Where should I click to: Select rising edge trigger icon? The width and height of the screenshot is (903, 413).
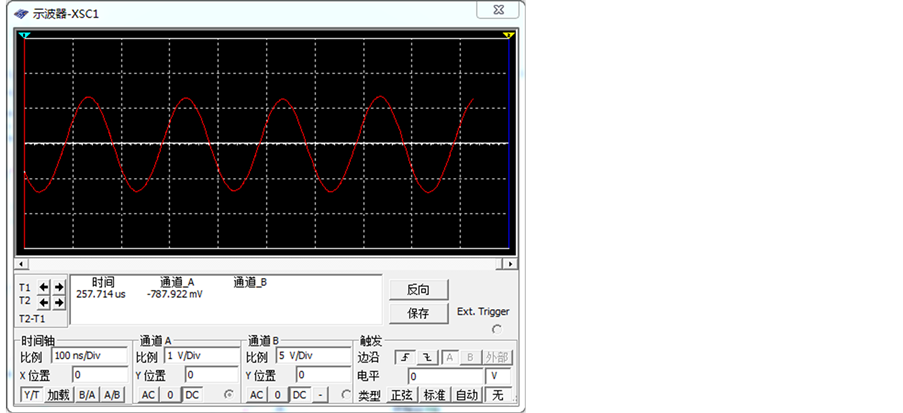(404, 357)
